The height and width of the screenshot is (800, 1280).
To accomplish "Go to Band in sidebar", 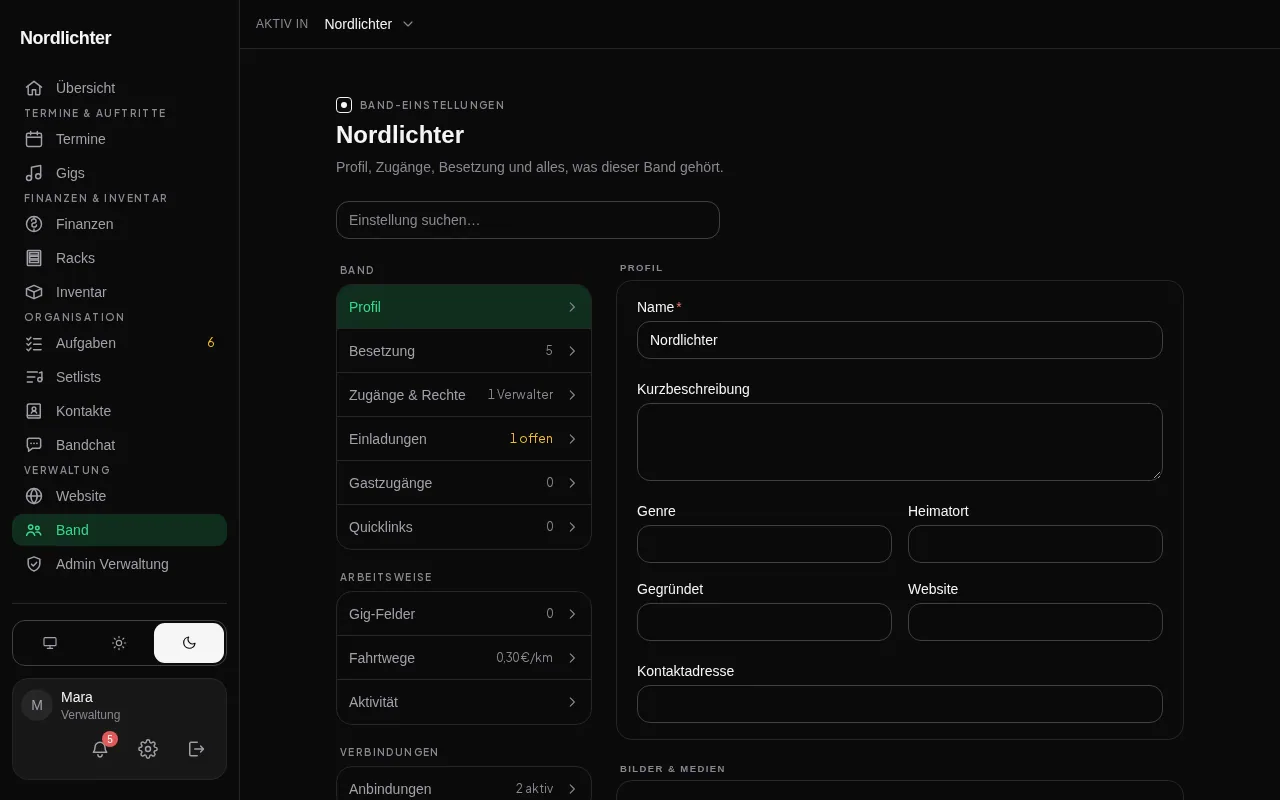I will pyautogui.click(x=119, y=530).
